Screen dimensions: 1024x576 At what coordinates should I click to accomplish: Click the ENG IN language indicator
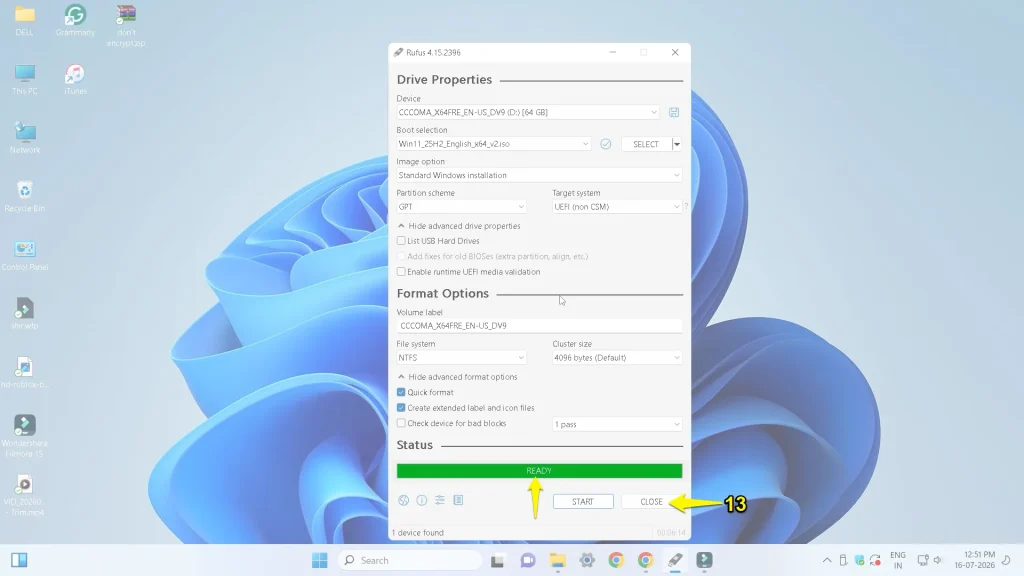coord(898,560)
